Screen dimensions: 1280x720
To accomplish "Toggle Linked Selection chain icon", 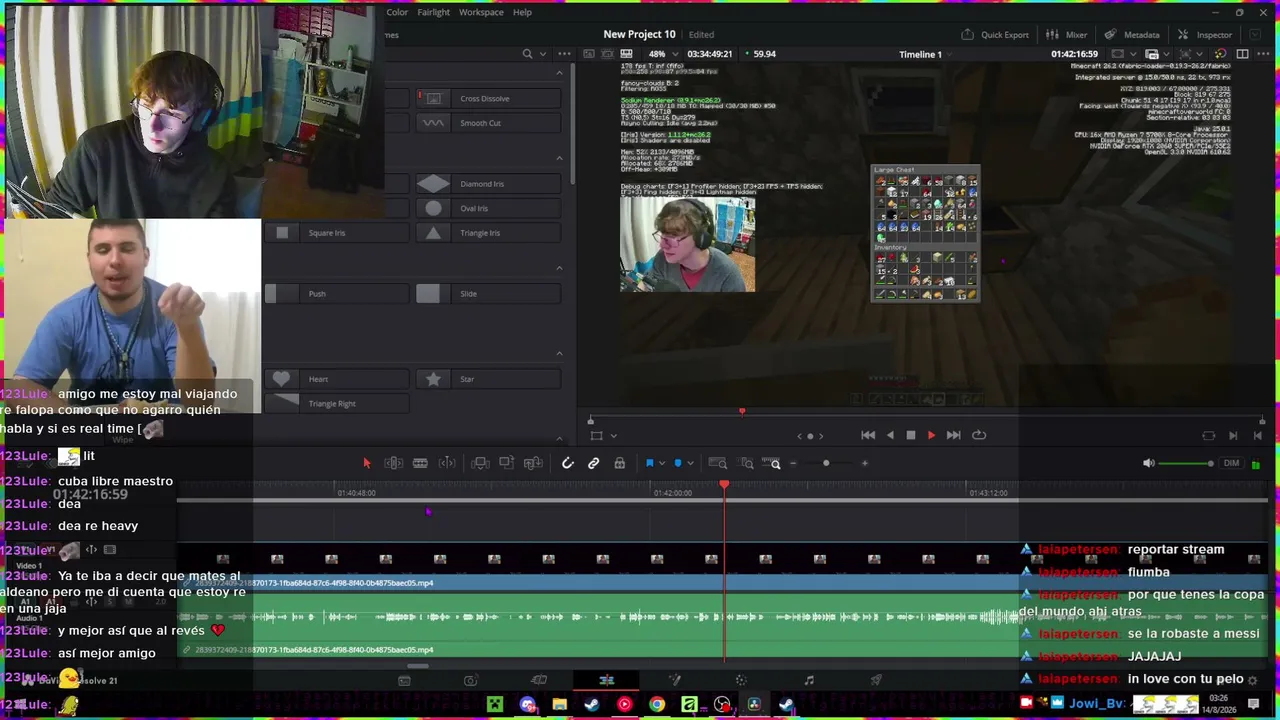I will tap(593, 463).
